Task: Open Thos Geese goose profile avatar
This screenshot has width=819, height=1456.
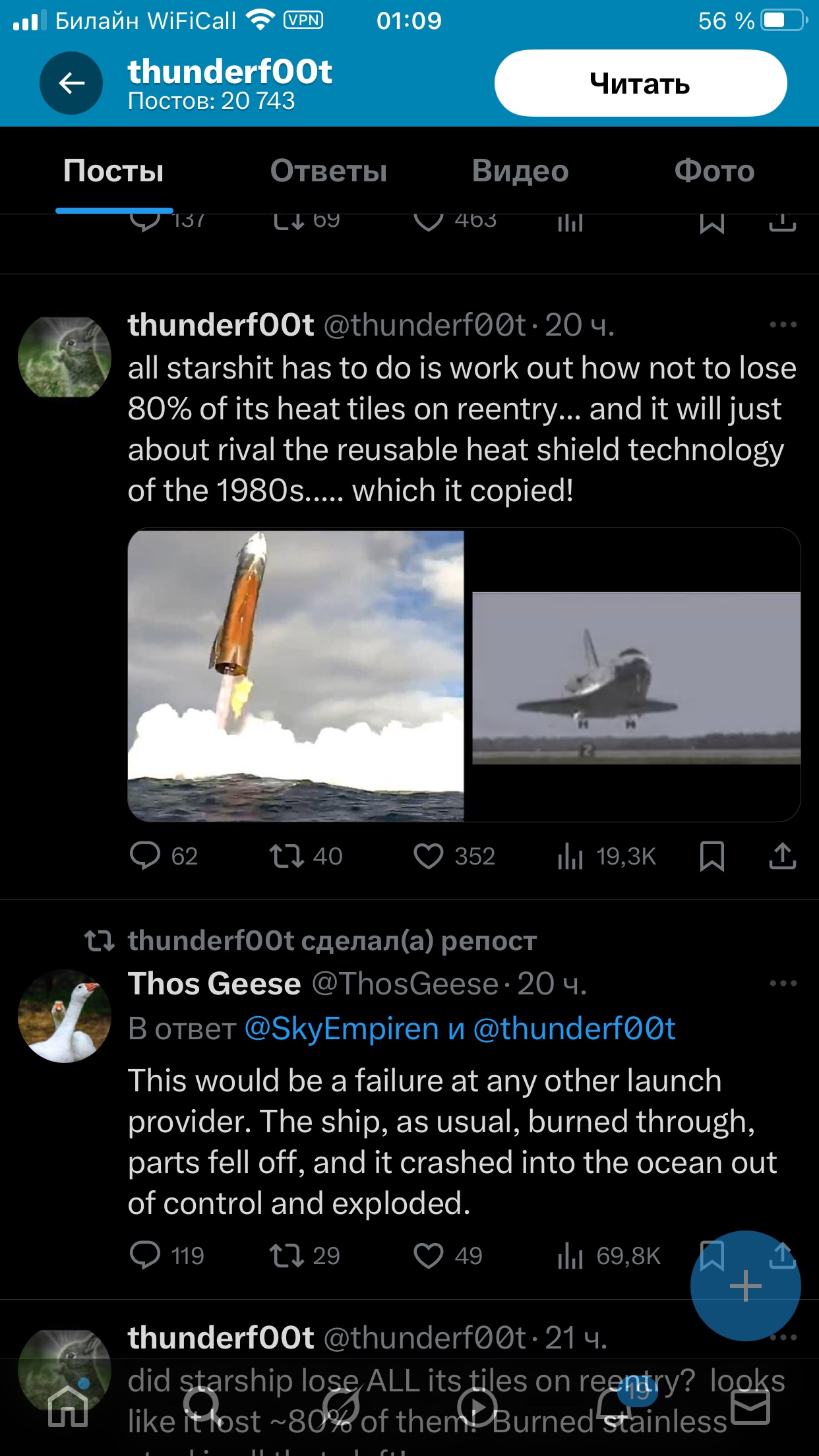Action: [x=65, y=1016]
